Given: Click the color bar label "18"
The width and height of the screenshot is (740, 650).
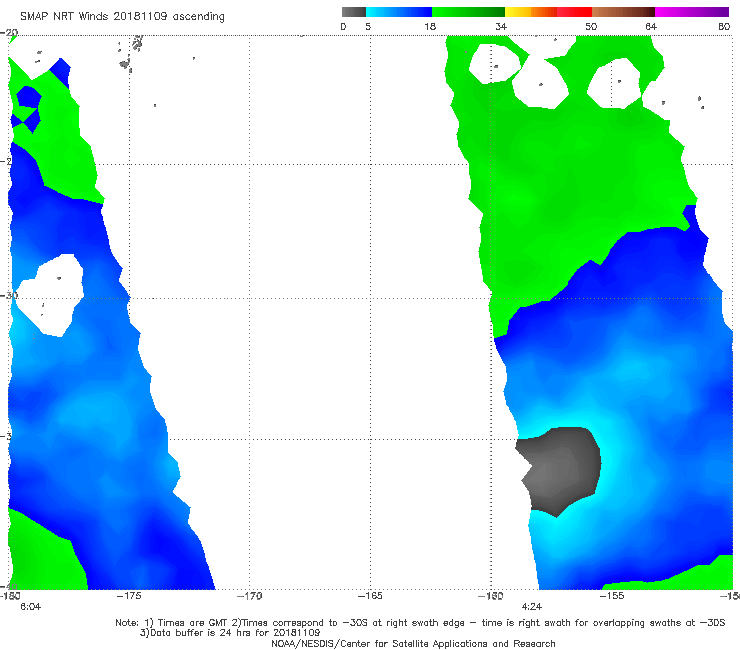Looking at the screenshot, I should point(430,26).
